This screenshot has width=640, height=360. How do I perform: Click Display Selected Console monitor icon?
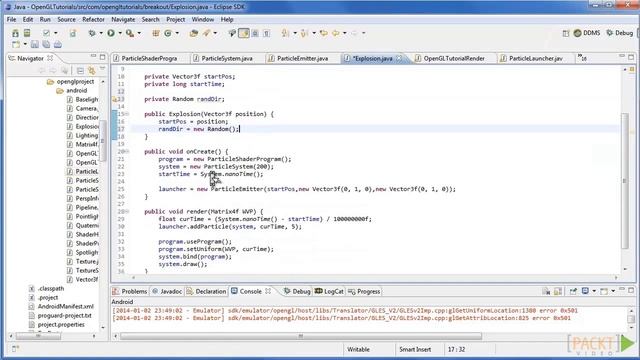pos(585,291)
